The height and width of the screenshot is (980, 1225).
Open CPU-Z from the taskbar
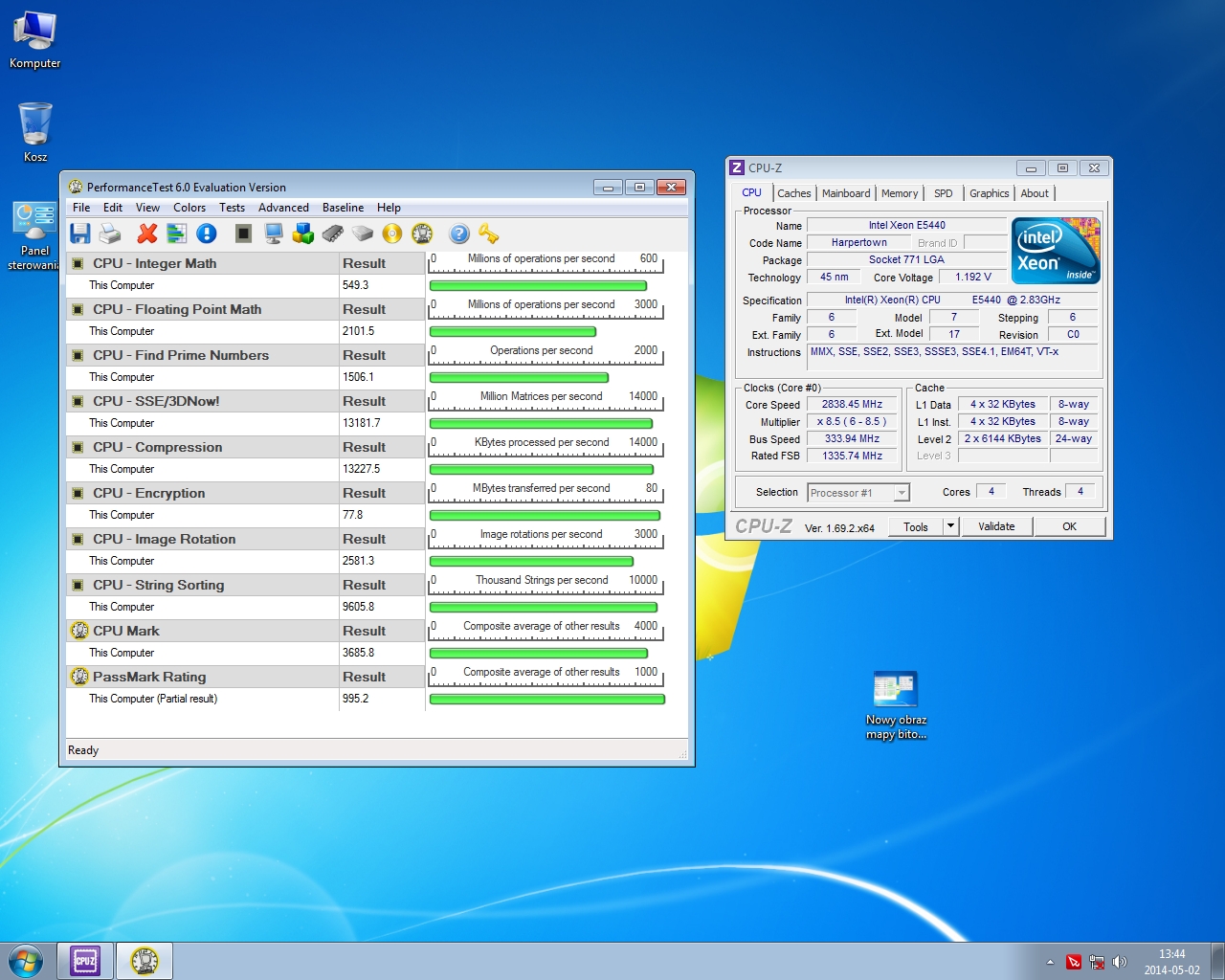click(x=84, y=961)
